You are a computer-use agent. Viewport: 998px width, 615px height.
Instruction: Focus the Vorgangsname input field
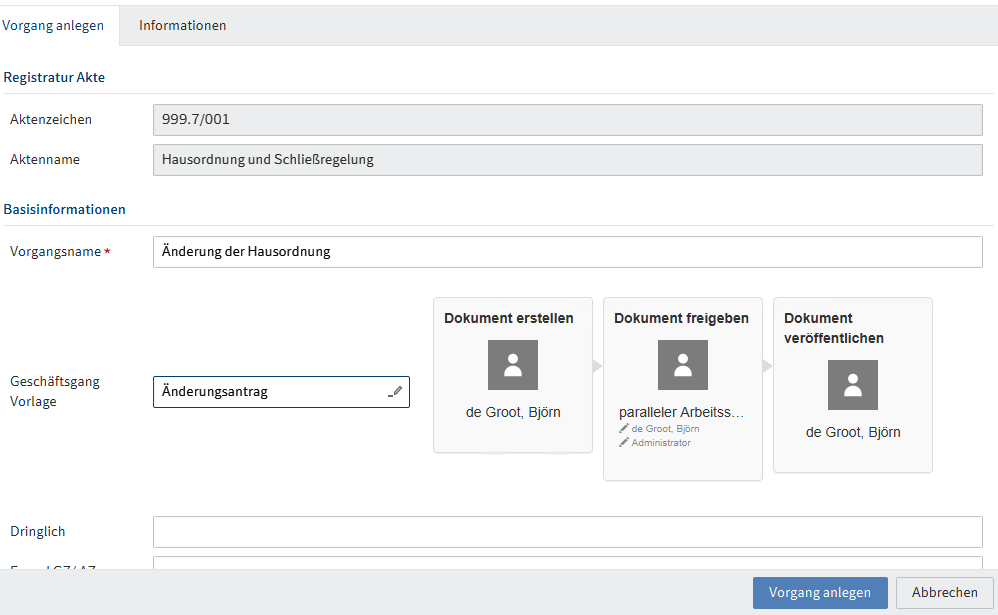pos(568,252)
